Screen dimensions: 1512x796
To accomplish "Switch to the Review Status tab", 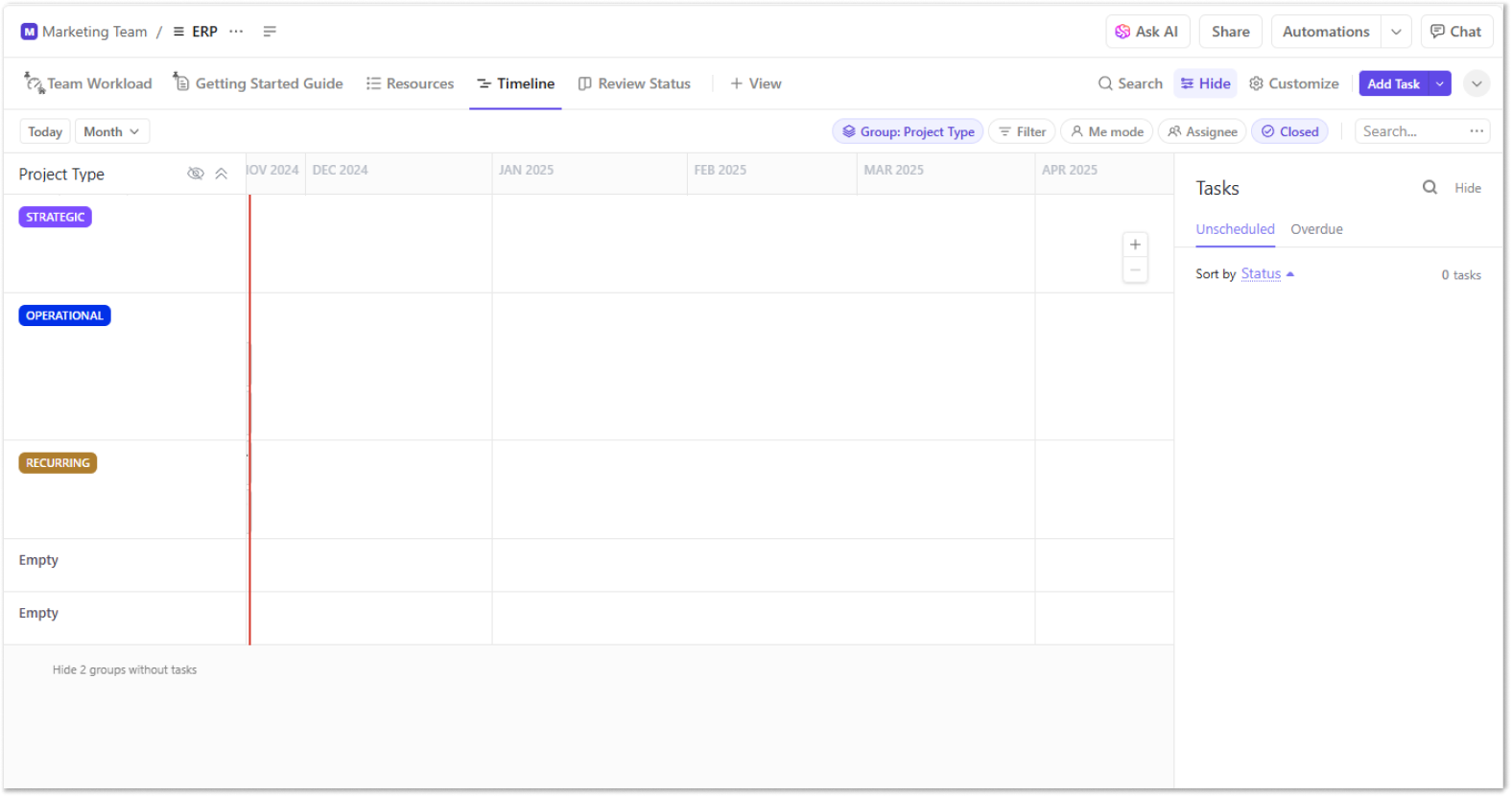I will [x=634, y=83].
